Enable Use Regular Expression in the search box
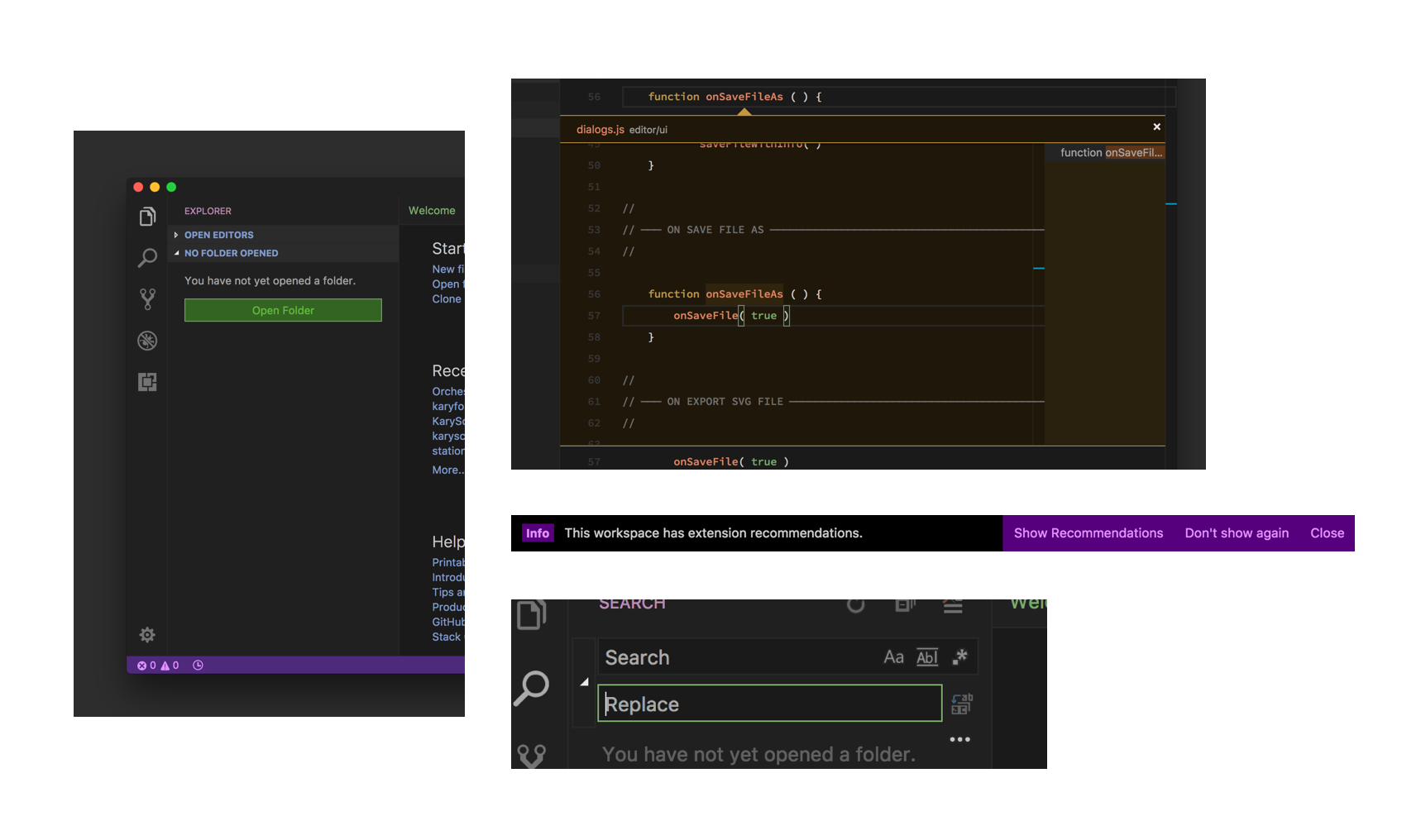The width and height of the screenshot is (1421, 840). [960, 657]
